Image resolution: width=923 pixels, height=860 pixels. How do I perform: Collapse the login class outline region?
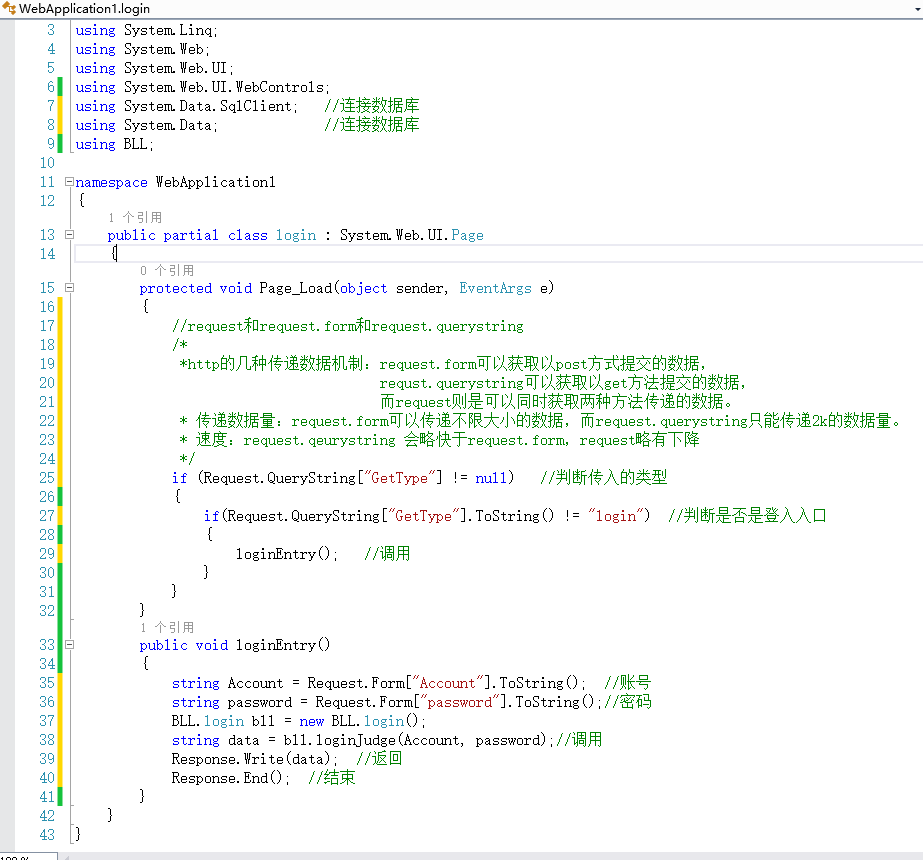click(69, 234)
